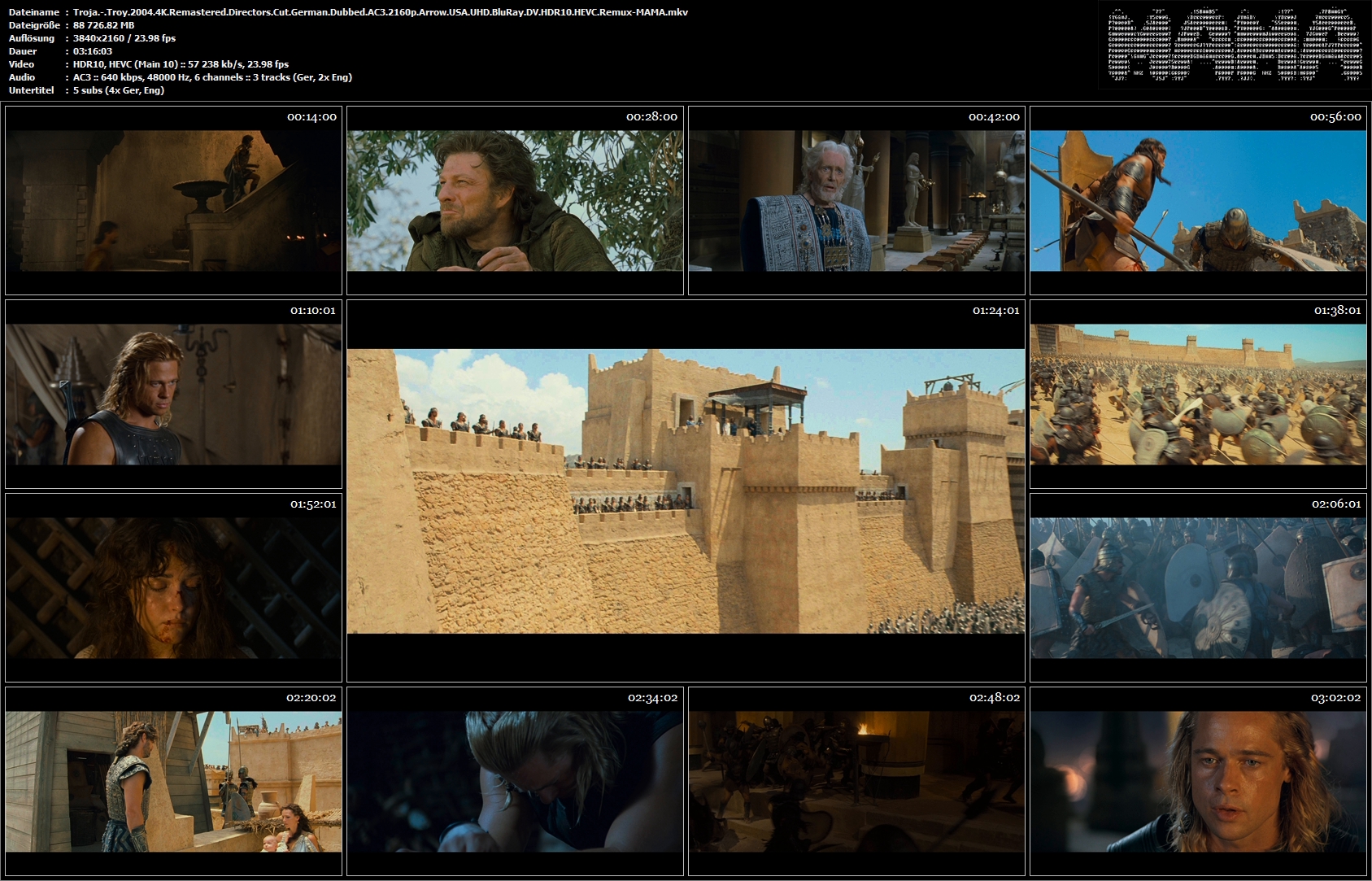This screenshot has height=881, width=1372.
Task: Click the Dateiname .mkv filename text
Action: pos(381,12)
